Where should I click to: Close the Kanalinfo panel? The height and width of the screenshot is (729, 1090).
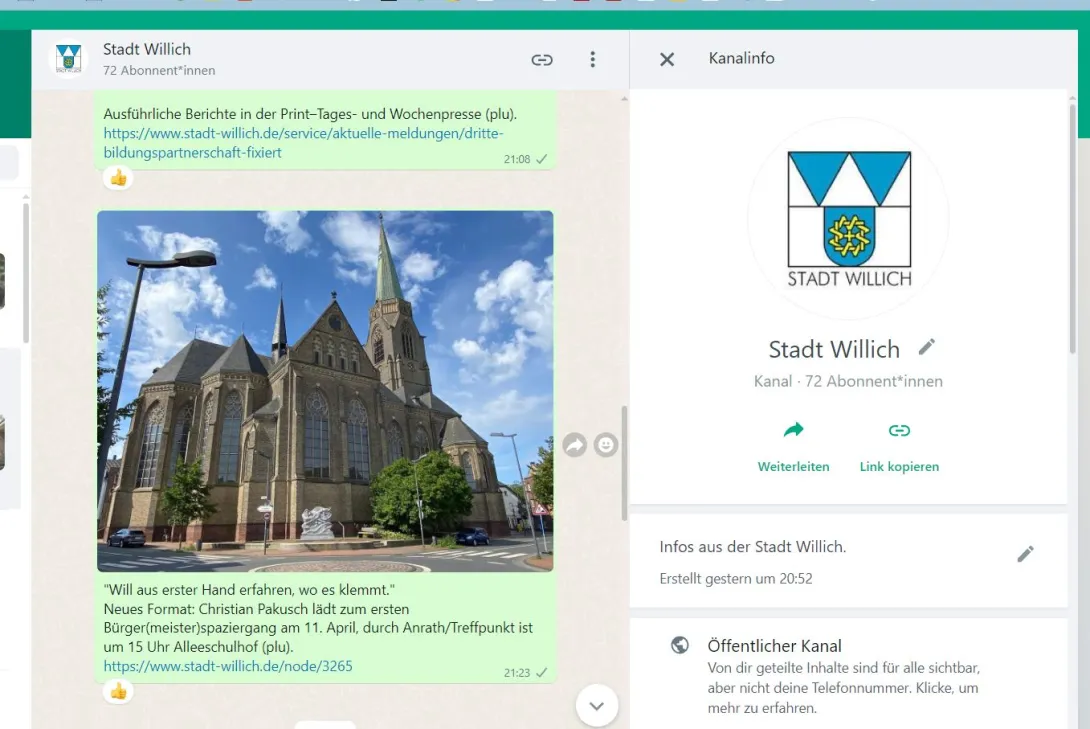667,60
